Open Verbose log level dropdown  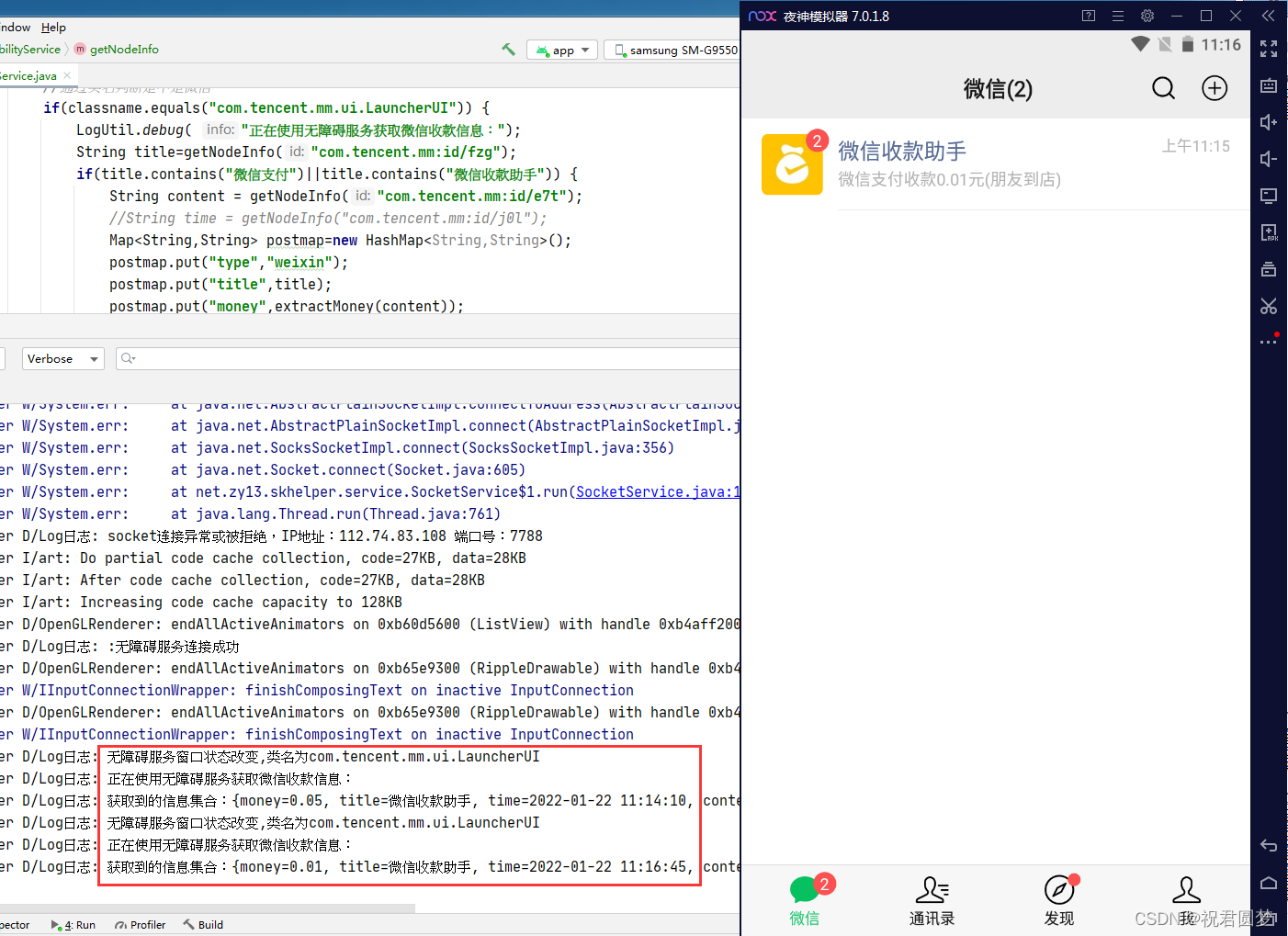pos(62,358)
